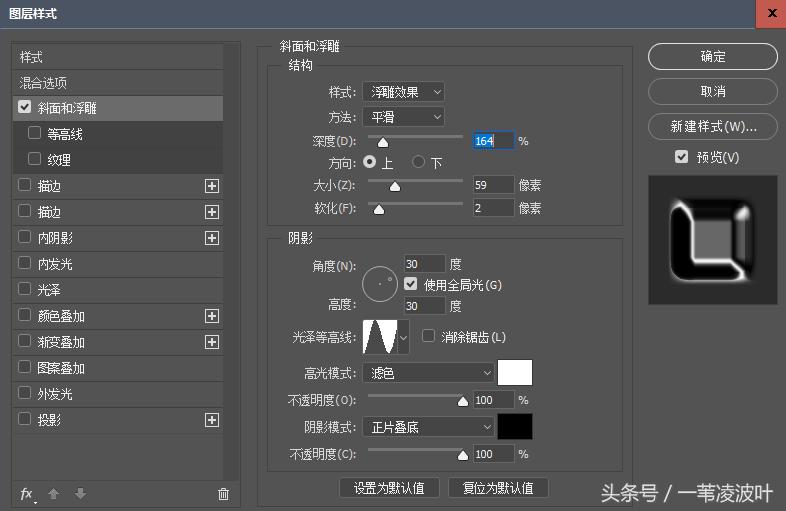Add another 内阴影 effect with plus icon

pos(212,238)
